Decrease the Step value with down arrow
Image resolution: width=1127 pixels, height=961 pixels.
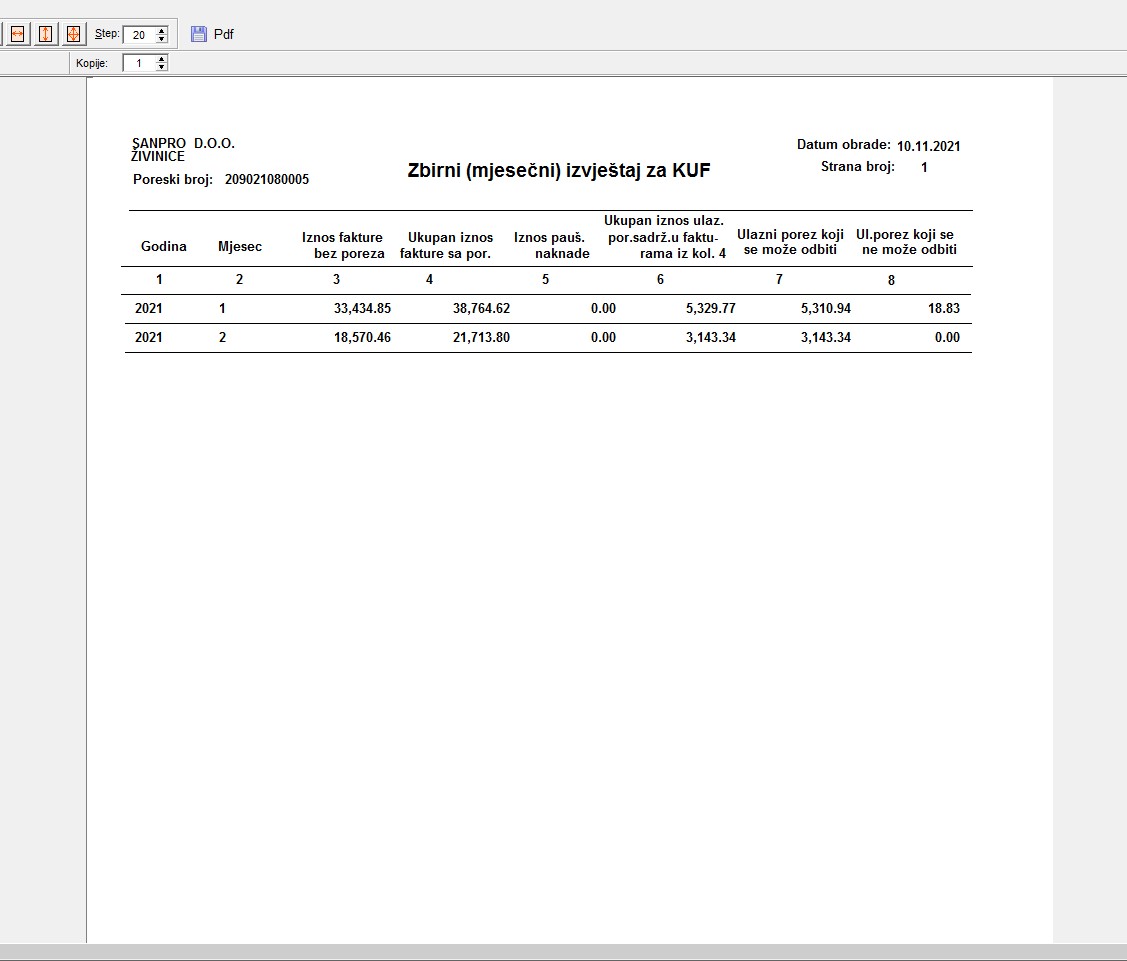(x=162, y=39)
